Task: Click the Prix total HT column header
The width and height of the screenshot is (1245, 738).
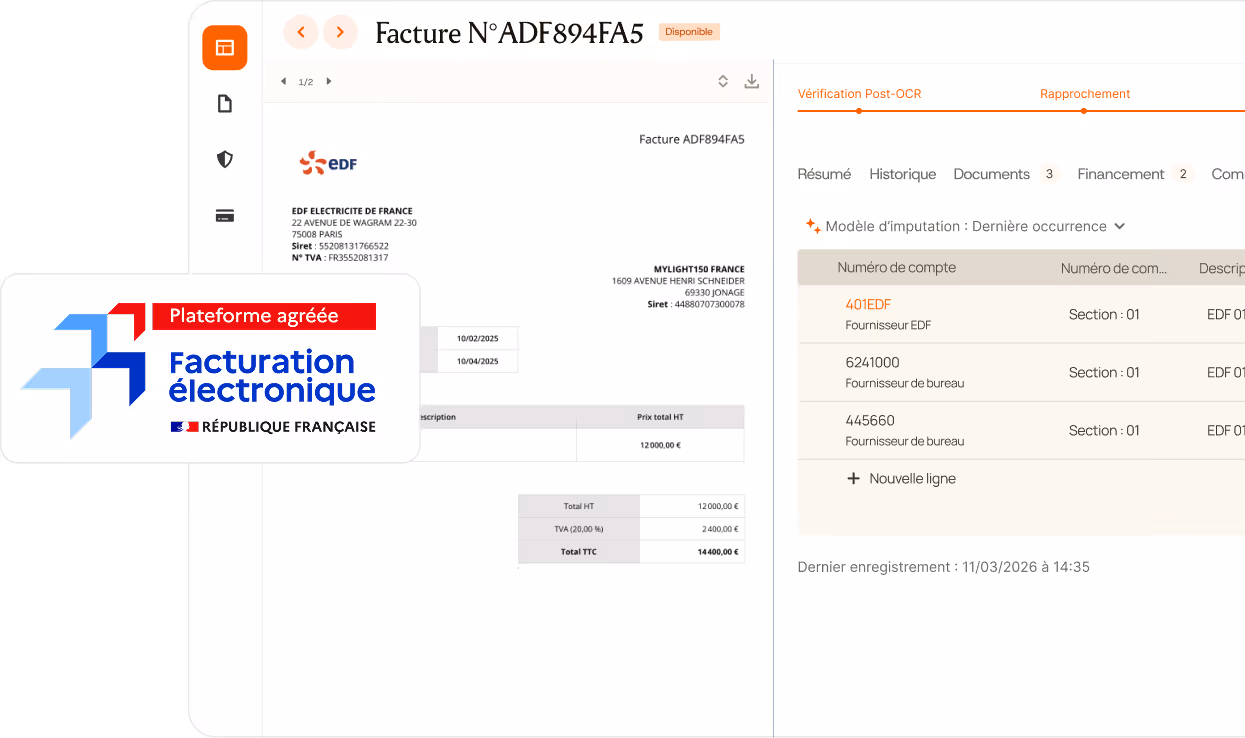Action: (660, 417)
